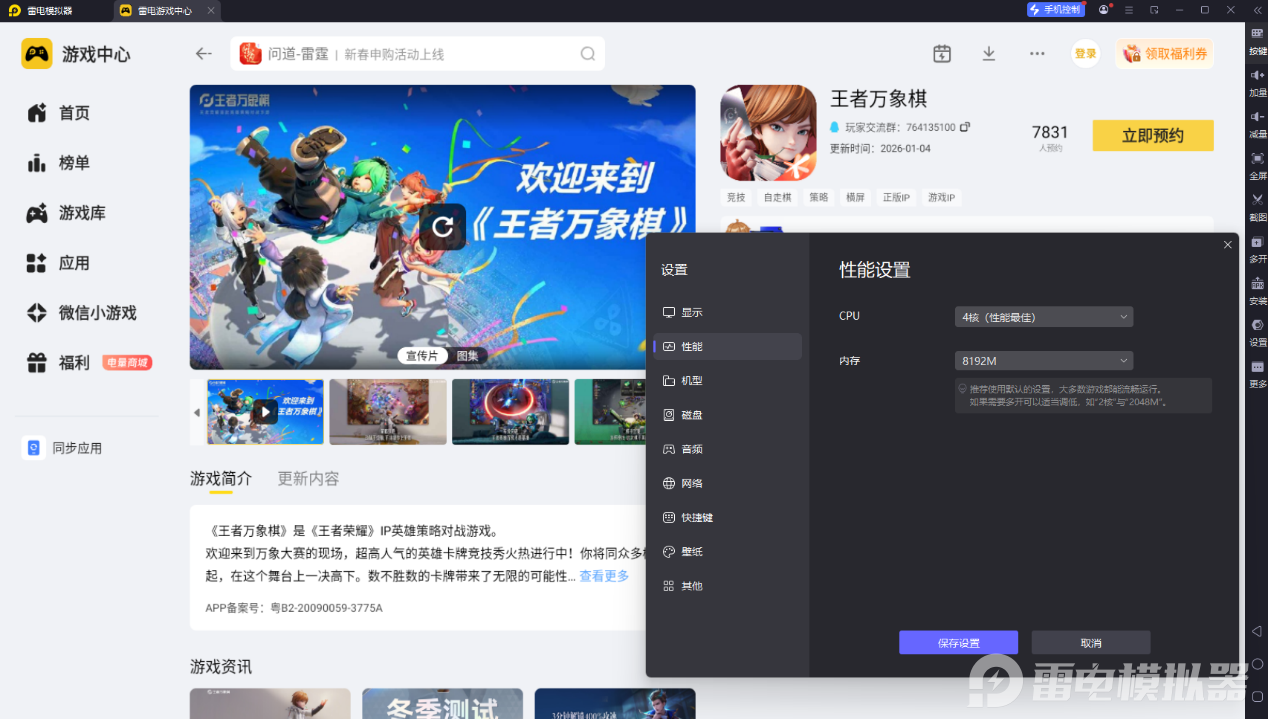Click the search magnifier icon
Screen dimensions: 1268x719
point(588,54)
